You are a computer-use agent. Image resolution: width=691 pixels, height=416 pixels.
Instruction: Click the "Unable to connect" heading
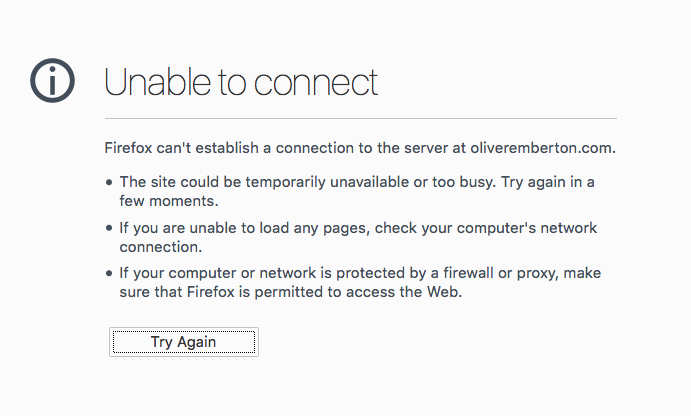(x=241, y=82)
